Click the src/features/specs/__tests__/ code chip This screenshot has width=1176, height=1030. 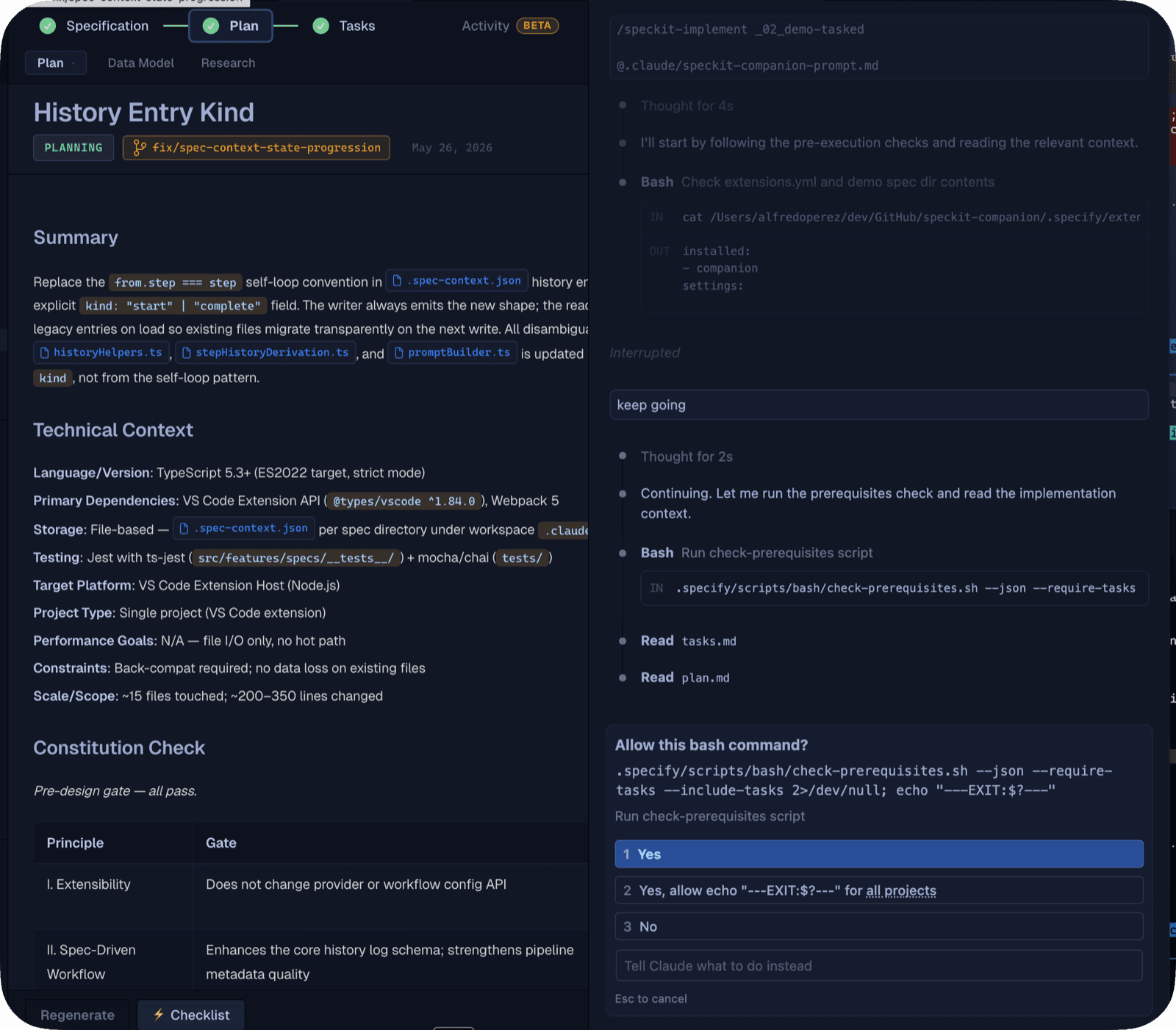pos(296,558)
